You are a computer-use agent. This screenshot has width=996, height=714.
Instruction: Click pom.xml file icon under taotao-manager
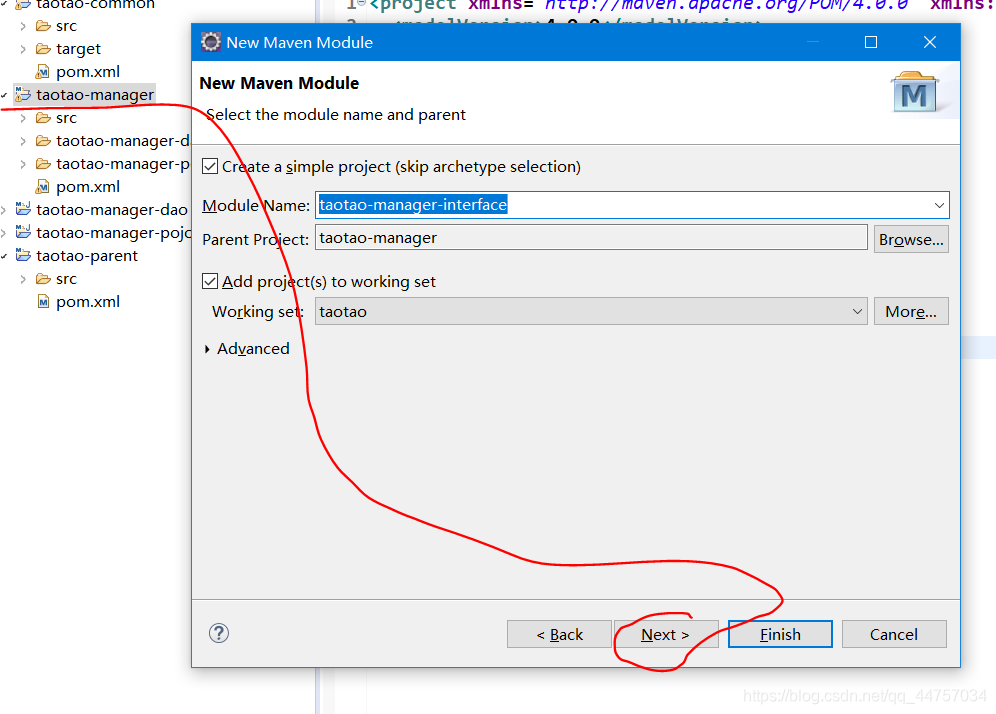43,187
